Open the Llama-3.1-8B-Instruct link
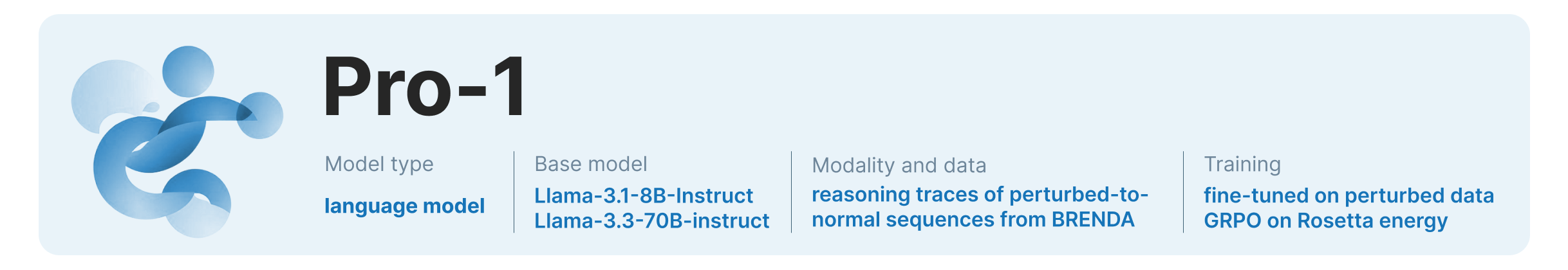The image size is (1568, 270). click(644, 195)
